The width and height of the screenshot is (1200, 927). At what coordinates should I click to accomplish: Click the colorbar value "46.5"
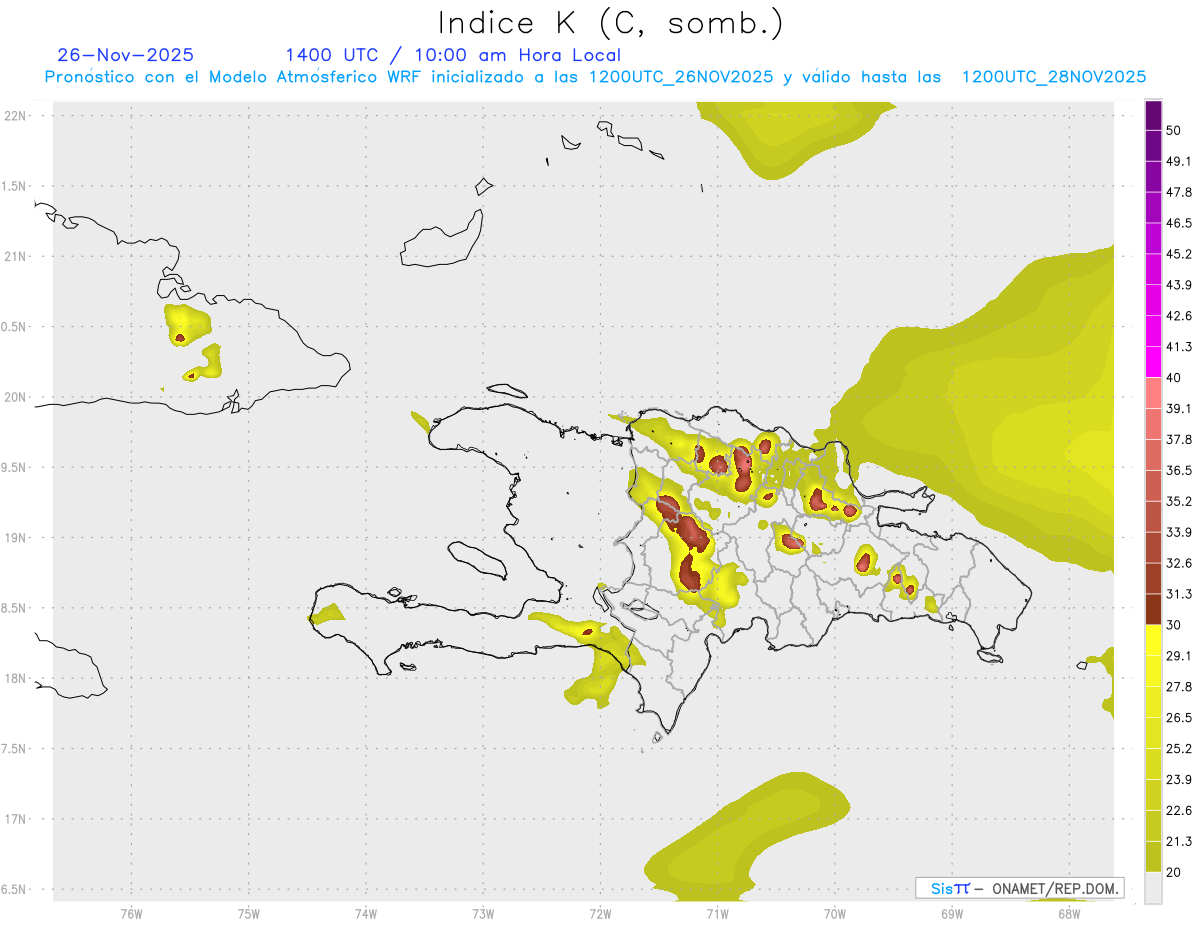click(x=1179, y=223)
